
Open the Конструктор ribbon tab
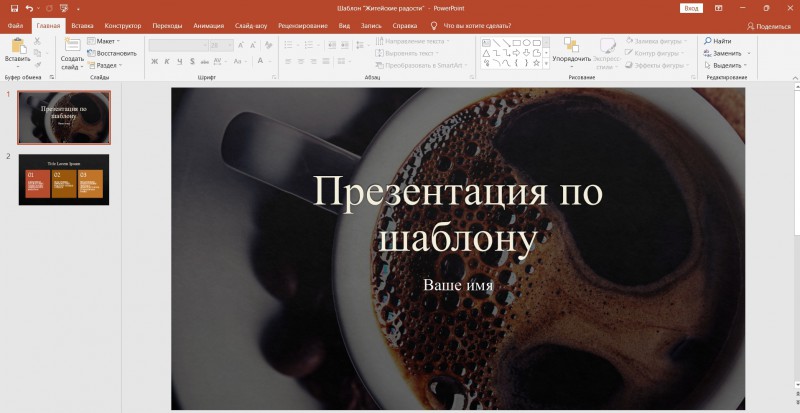click(123, 26)
